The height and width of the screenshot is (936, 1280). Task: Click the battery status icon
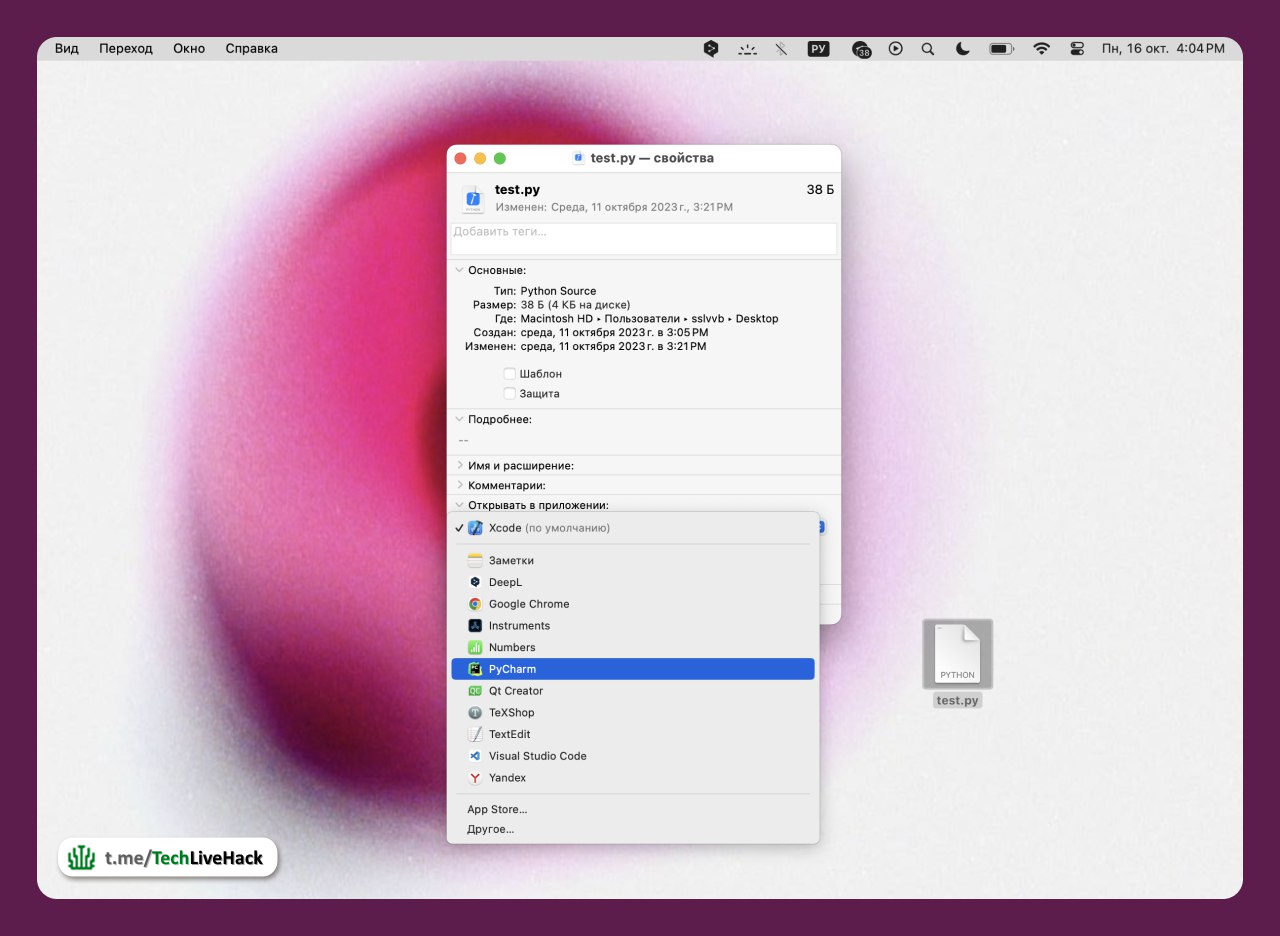(x=1001, y=48)
